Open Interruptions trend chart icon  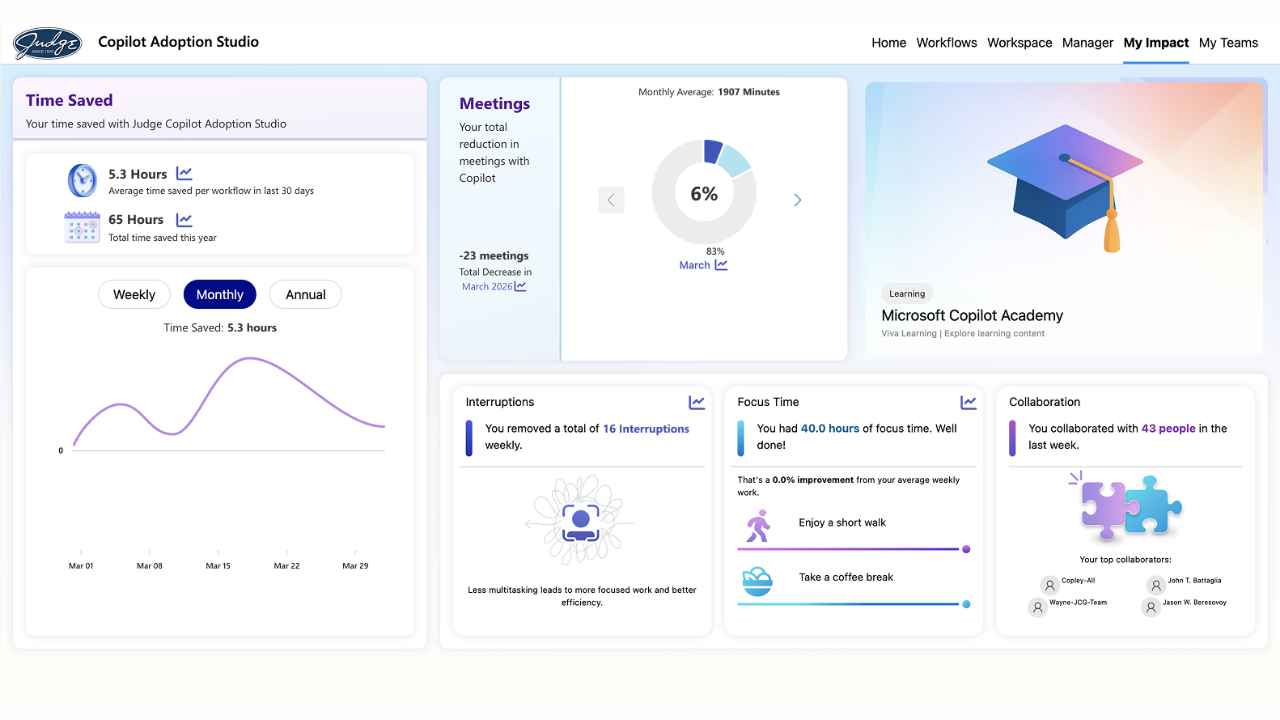coord(697,402)
